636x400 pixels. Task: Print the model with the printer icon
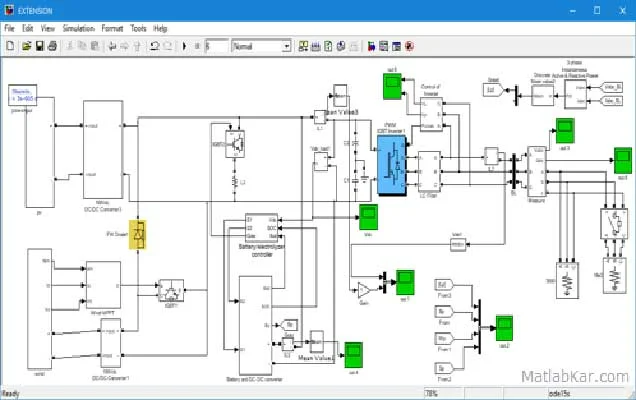pos(52,46)
